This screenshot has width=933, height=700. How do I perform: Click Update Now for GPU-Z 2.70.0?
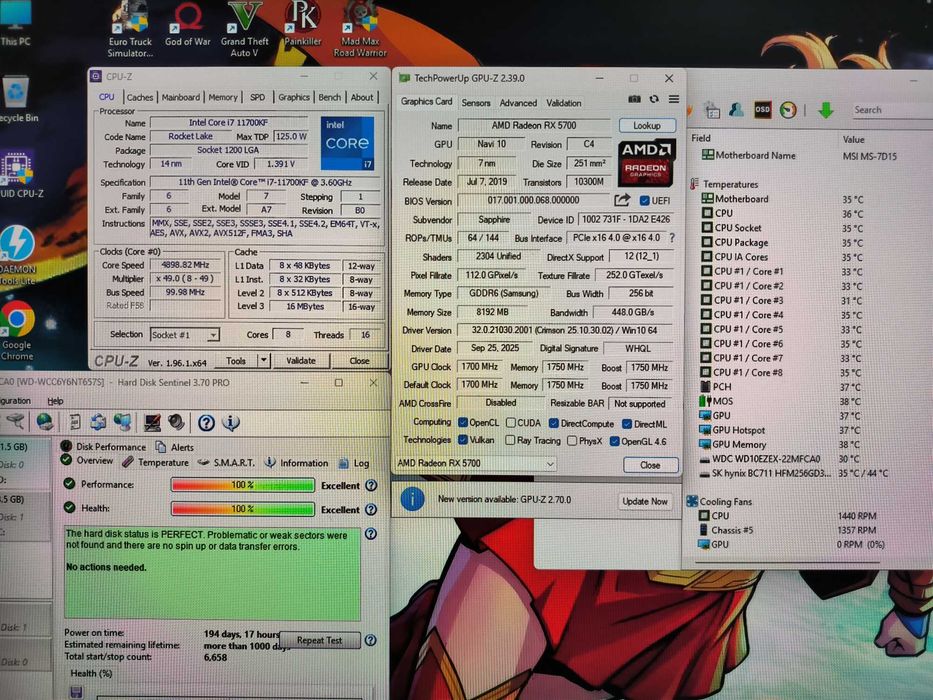pos(645,501)
